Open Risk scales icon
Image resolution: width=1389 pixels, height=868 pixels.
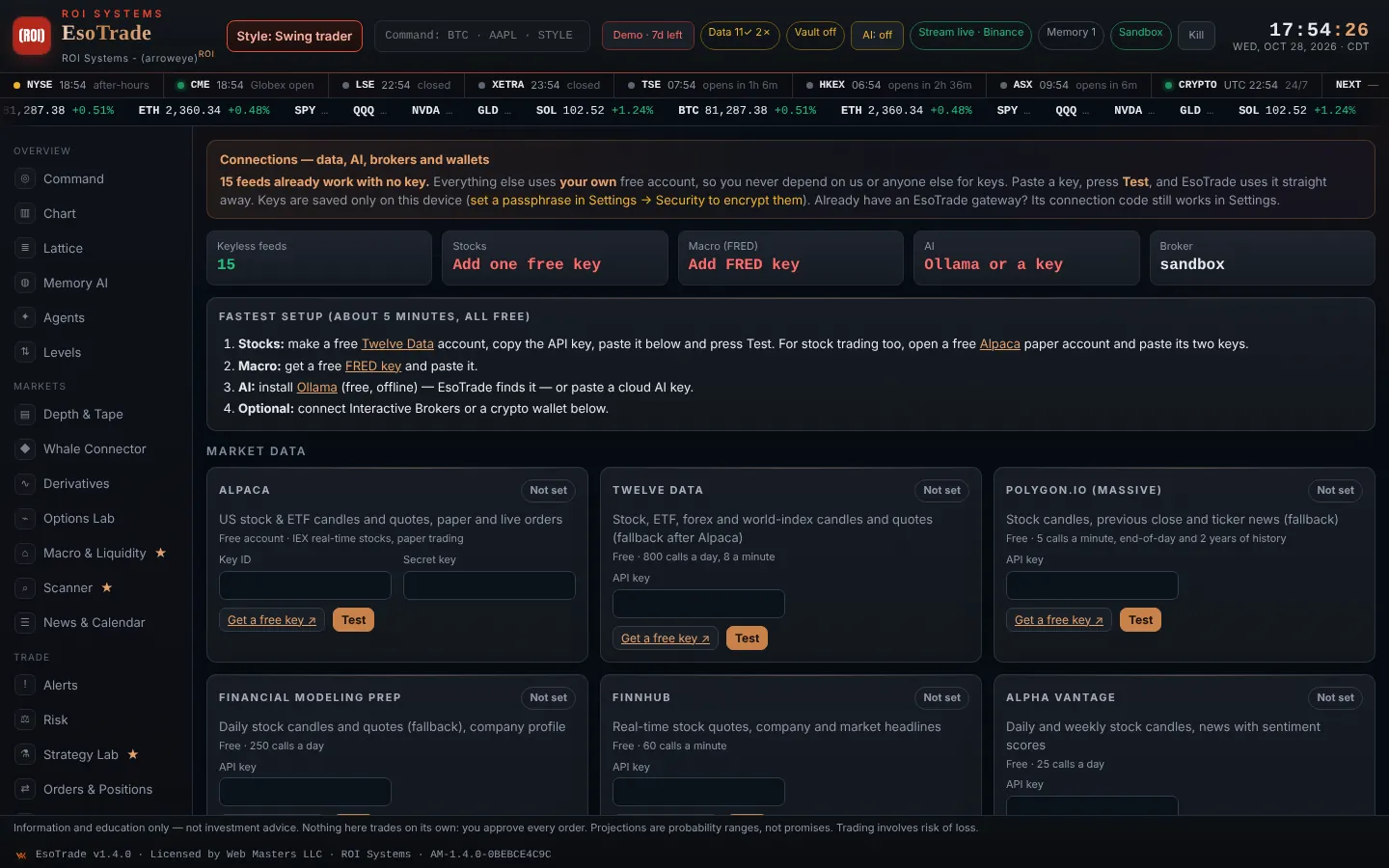pos(25,719)
